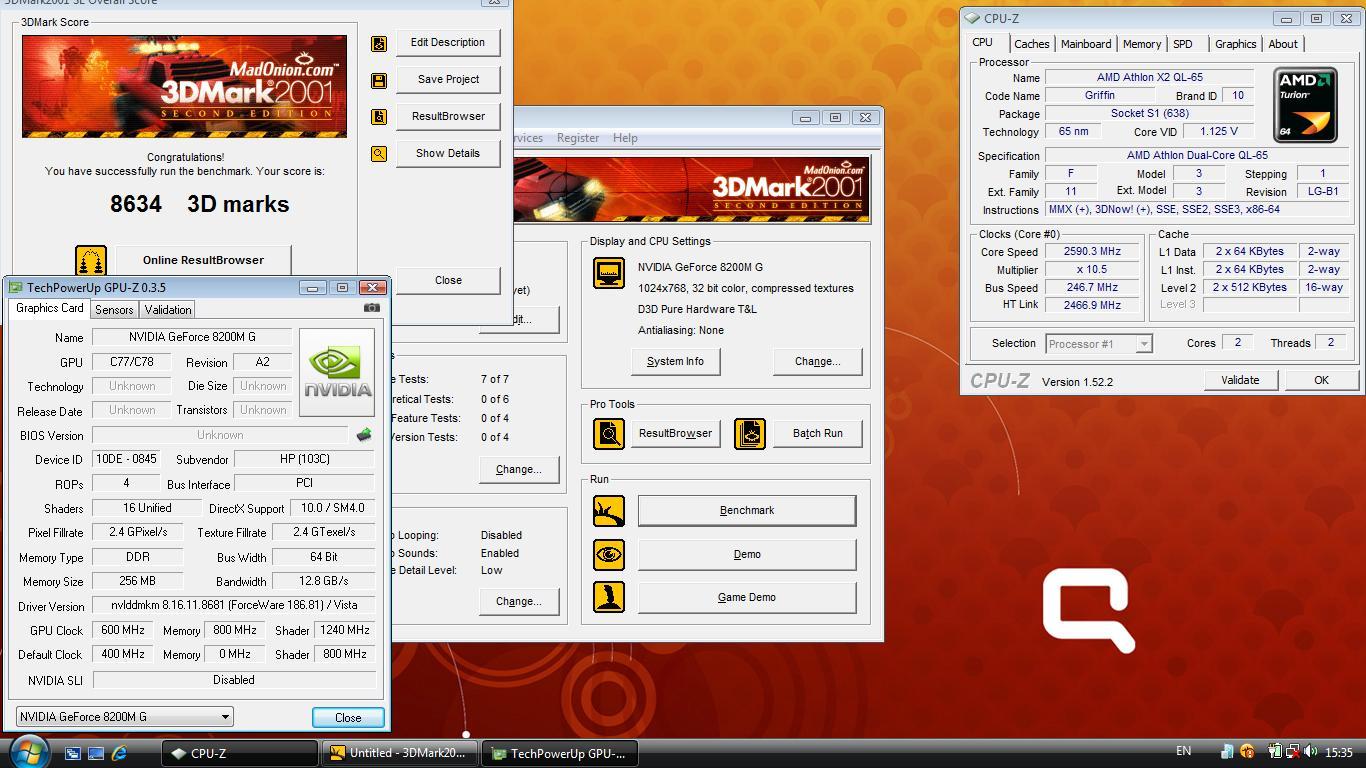Screen dimensions: 1366x768
Task: Click the GPU-Z title bar icon
Action: click(16, 288)
